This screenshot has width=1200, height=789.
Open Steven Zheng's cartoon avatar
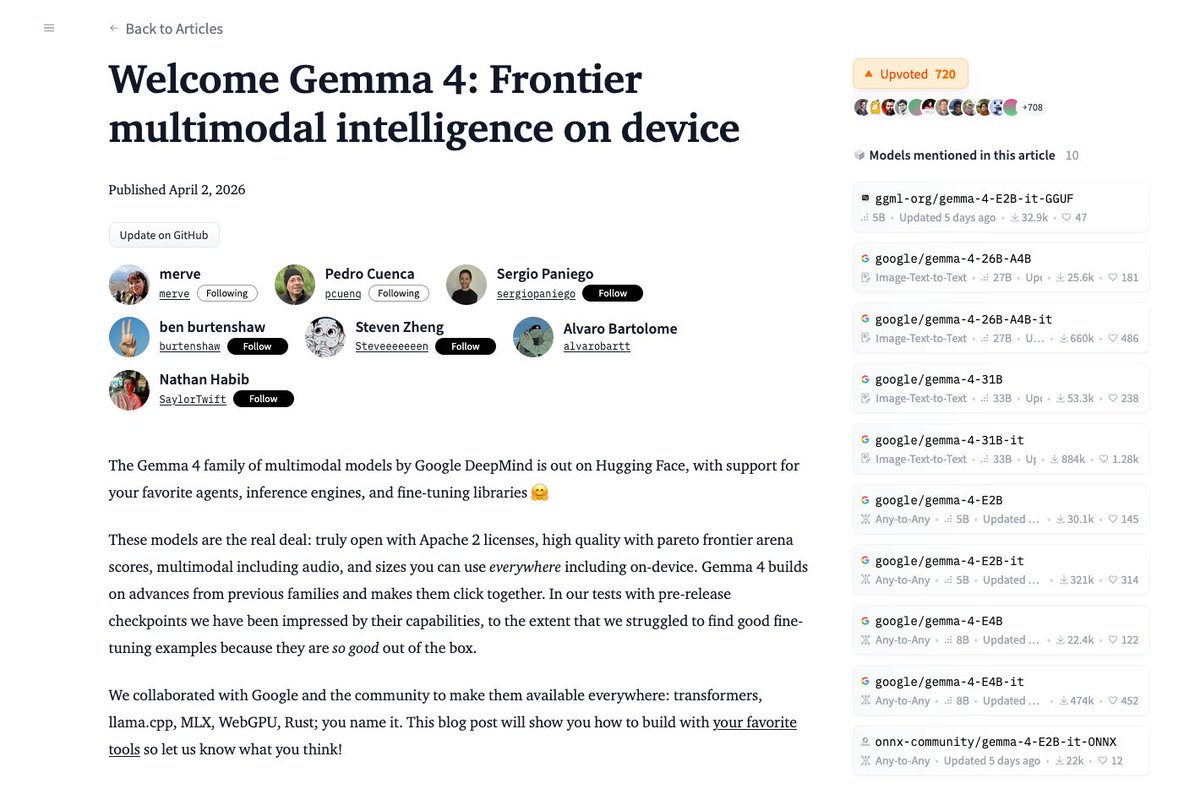325,338
